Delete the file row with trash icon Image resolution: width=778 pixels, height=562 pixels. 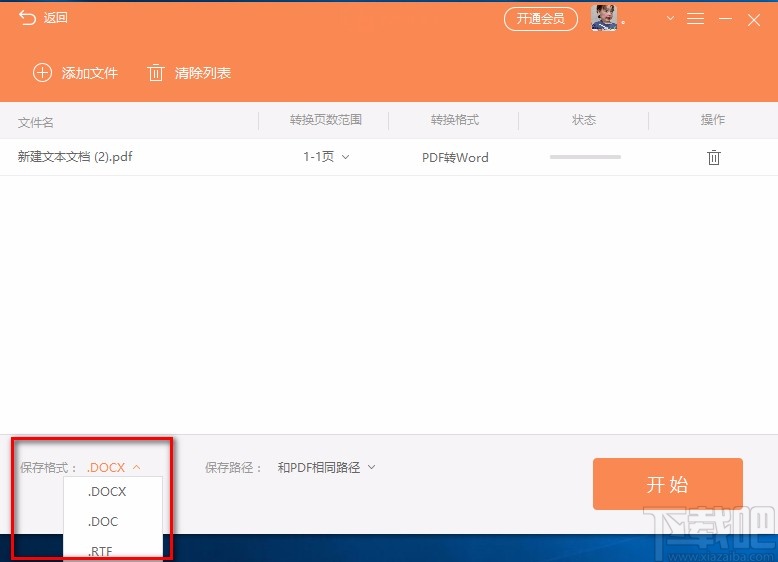point(713,157)
